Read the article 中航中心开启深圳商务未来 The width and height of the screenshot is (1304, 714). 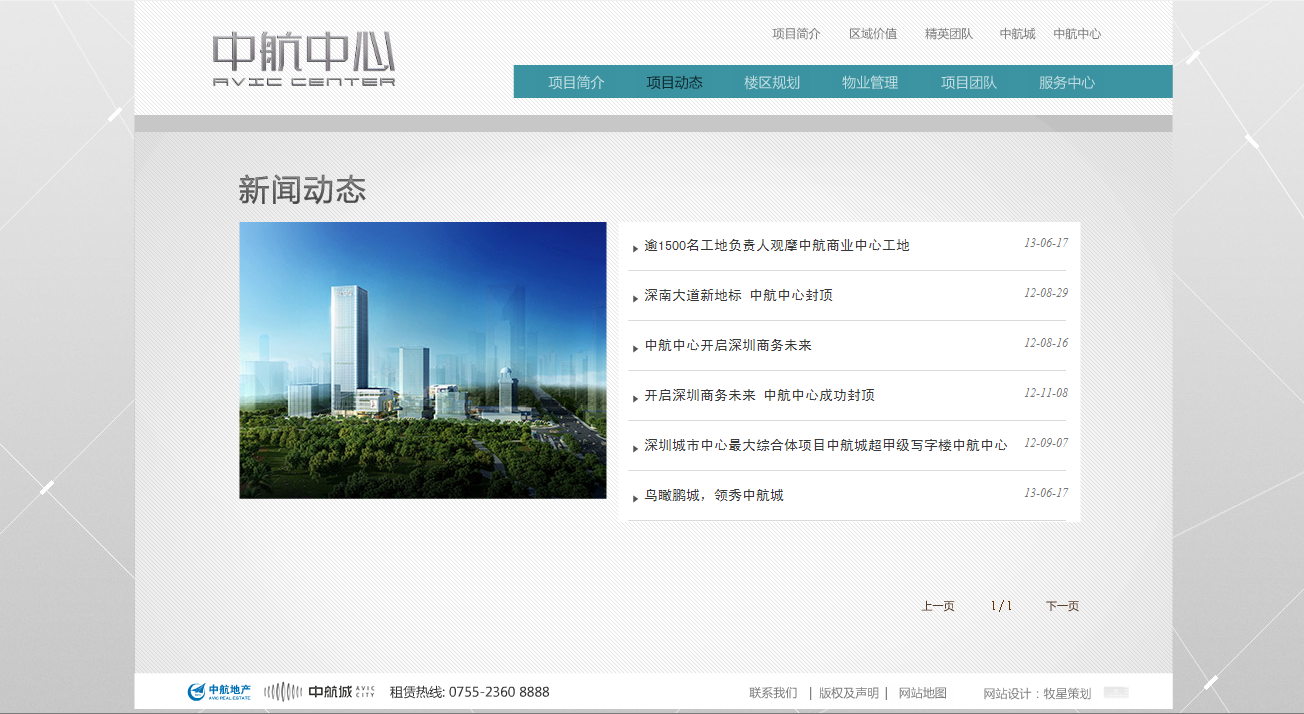pyautogui.click(x=728, y=345)
